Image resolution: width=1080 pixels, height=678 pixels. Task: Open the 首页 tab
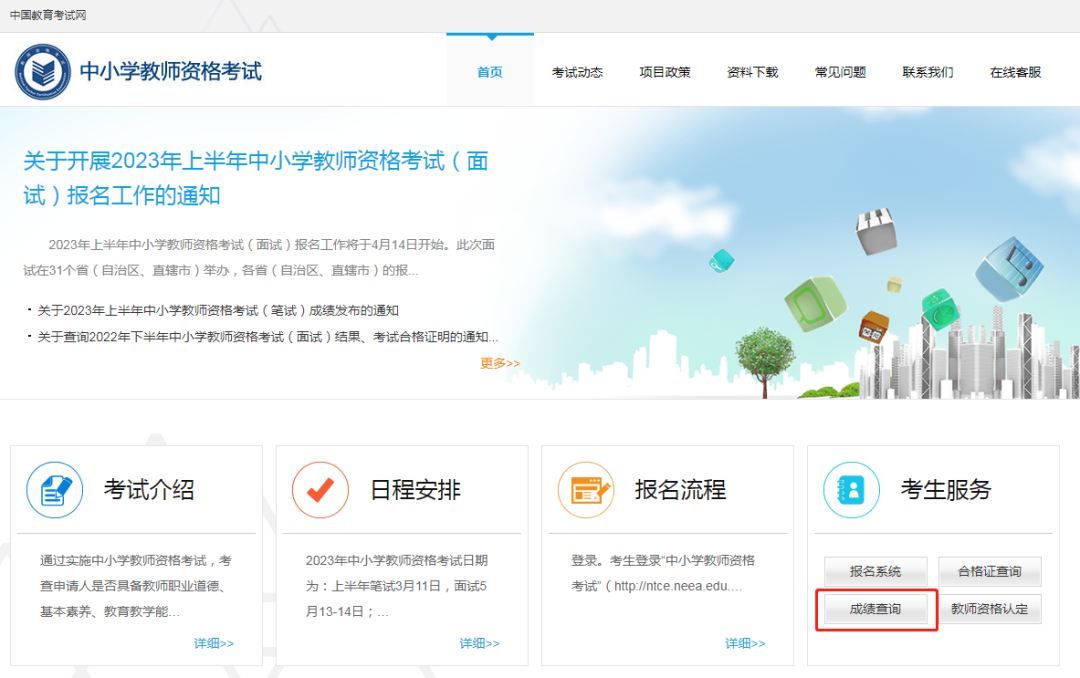490,72
